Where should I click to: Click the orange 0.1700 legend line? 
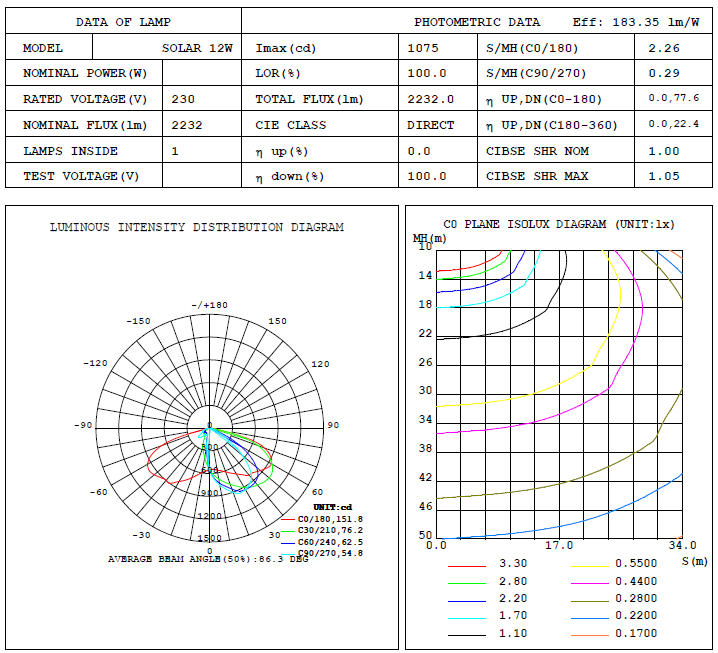coord(590,636)
